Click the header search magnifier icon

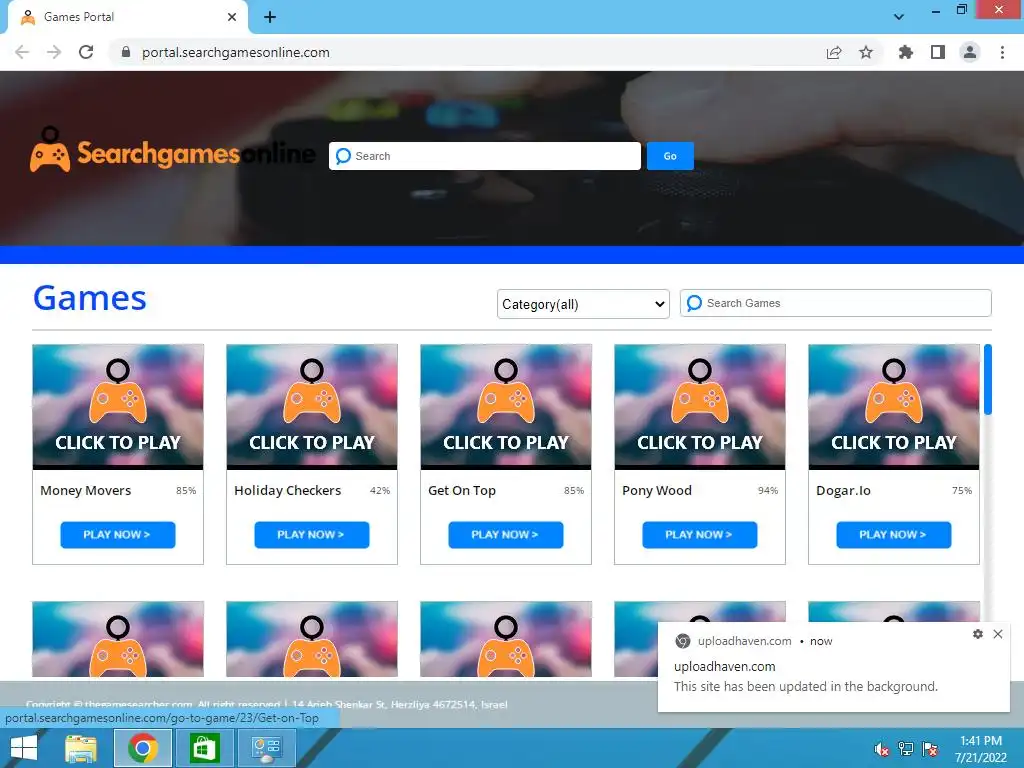click(343, 156)
